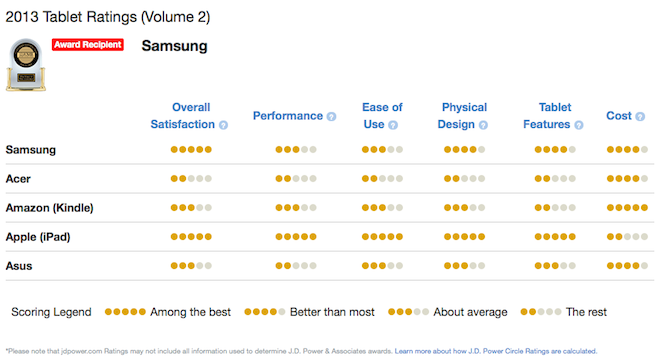Click Apple (iPad) Cost rating circles
The height and width of the screenshot is (362, 660).
(627, 237)
